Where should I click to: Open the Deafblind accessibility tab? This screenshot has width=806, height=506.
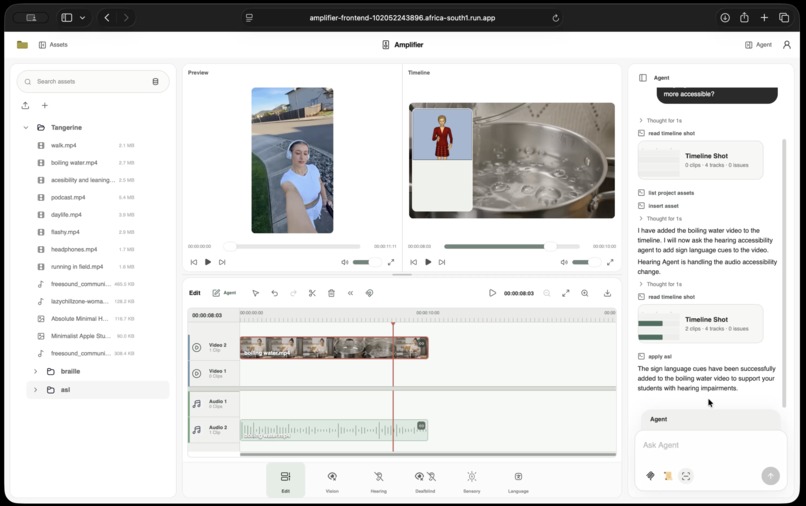pos(425,480)
